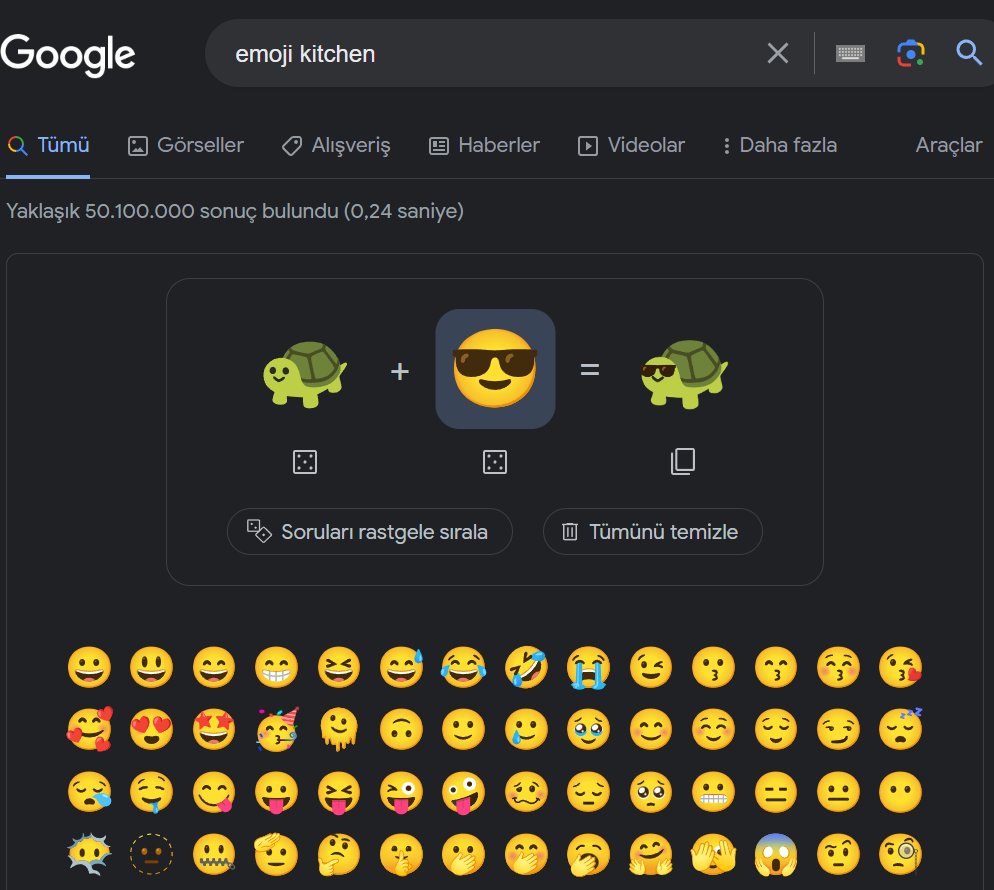The image size is (994, 890).
Task: Select the hugging face emoji
Action: tap(651, 854)
